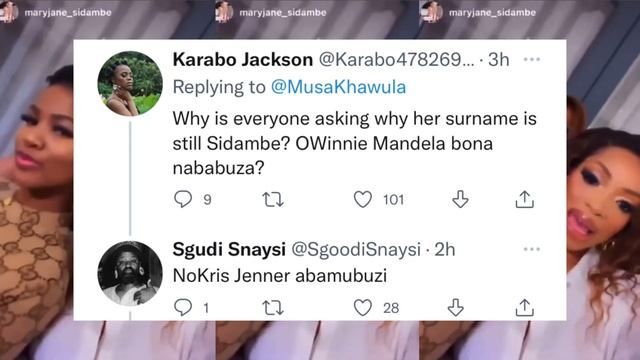The image size is (640, 360).
Task: Retweet Sgudi Snaysi's tweet
Action: coord(272,308)
